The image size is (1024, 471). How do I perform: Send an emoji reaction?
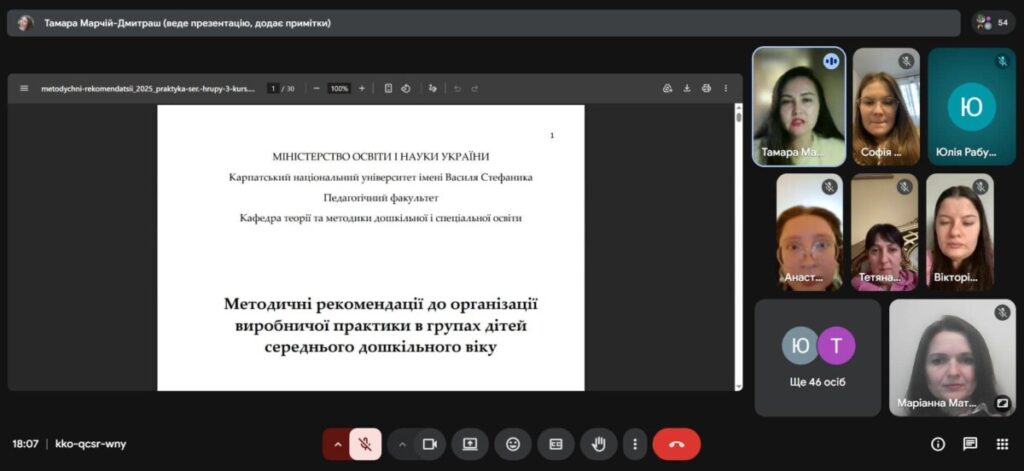tap(513, 444)
